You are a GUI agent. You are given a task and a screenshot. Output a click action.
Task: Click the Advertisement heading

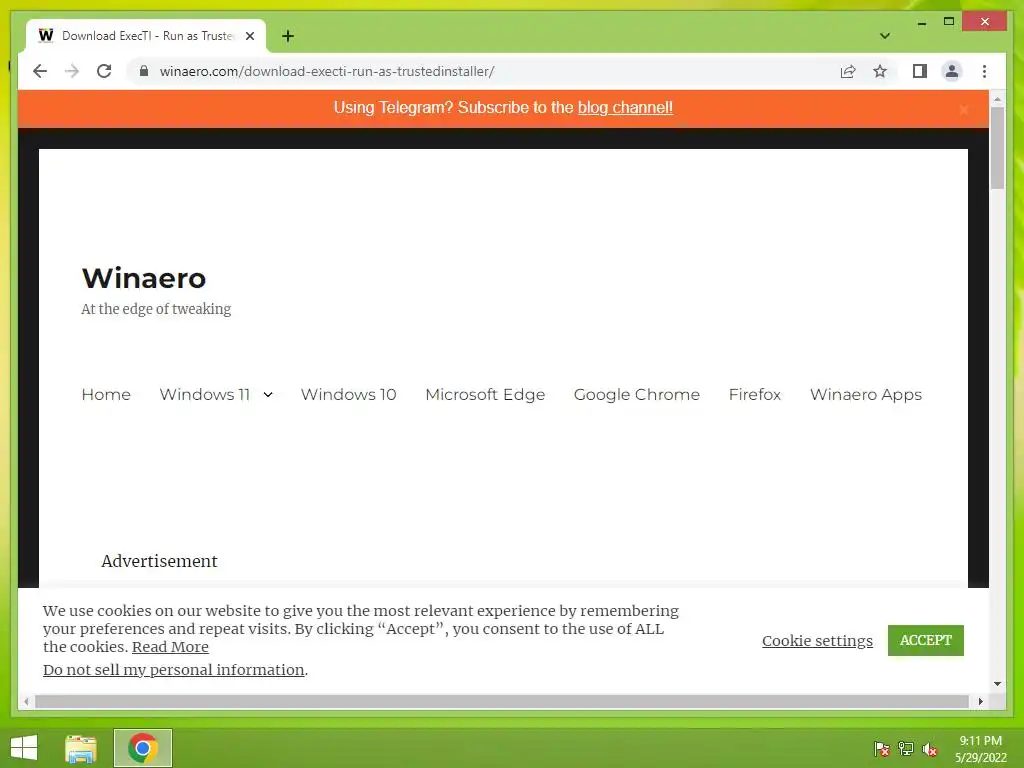click(159, 561)
